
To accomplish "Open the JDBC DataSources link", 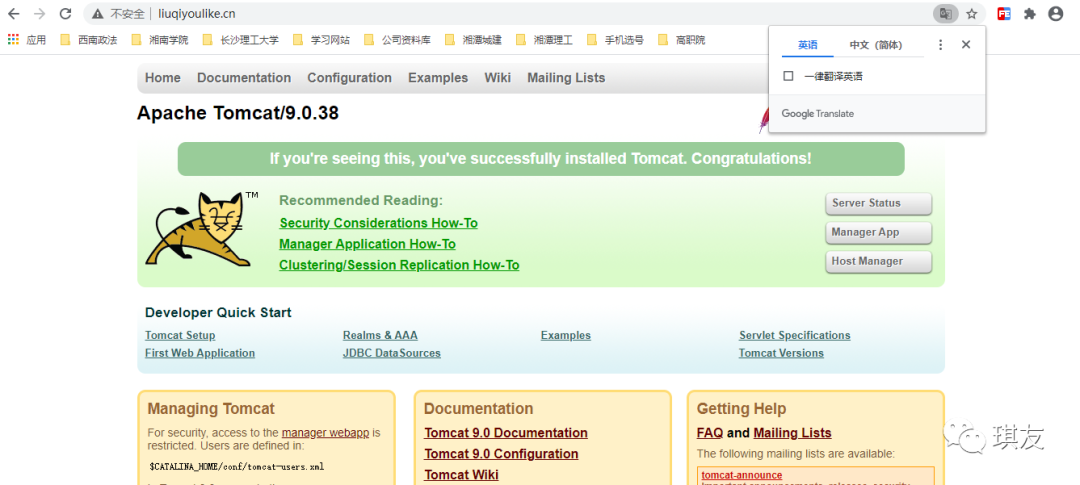I will (x=392, y=353).
